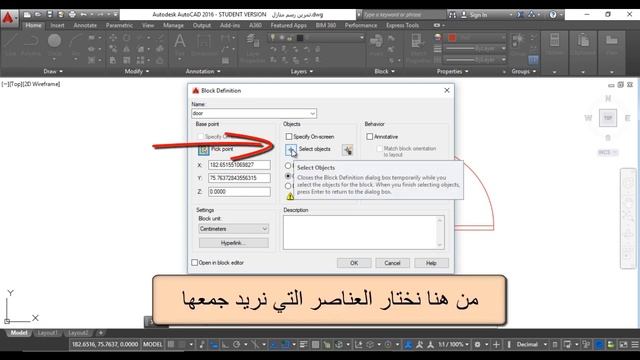640x360 pixels.
Task: Select the Line tool in Draw panel
Action: (x=11, y=44)
